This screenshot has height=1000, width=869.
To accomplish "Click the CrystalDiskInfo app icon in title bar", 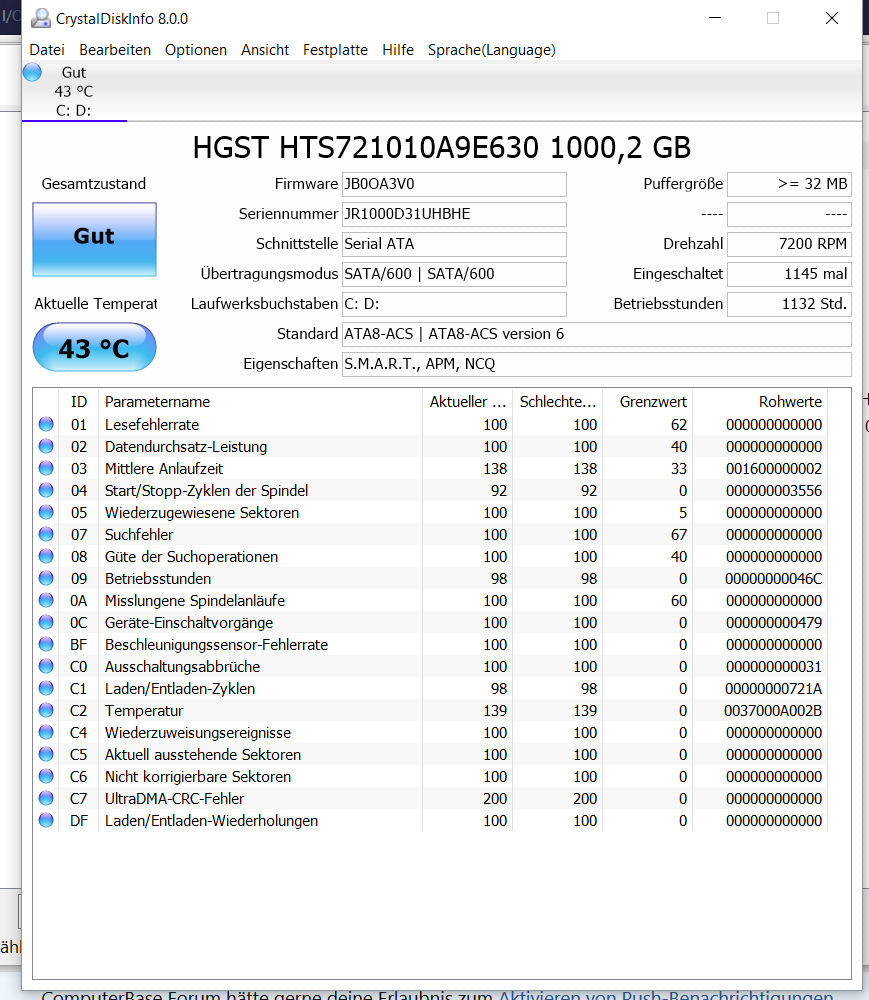I will (41, 18).
